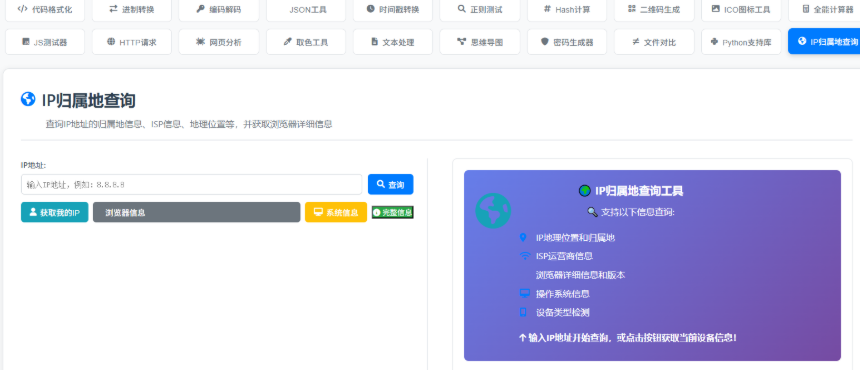Click the location pin icon for IP地理位置
The height and width of the screenshot is (370, 860).
524,237
